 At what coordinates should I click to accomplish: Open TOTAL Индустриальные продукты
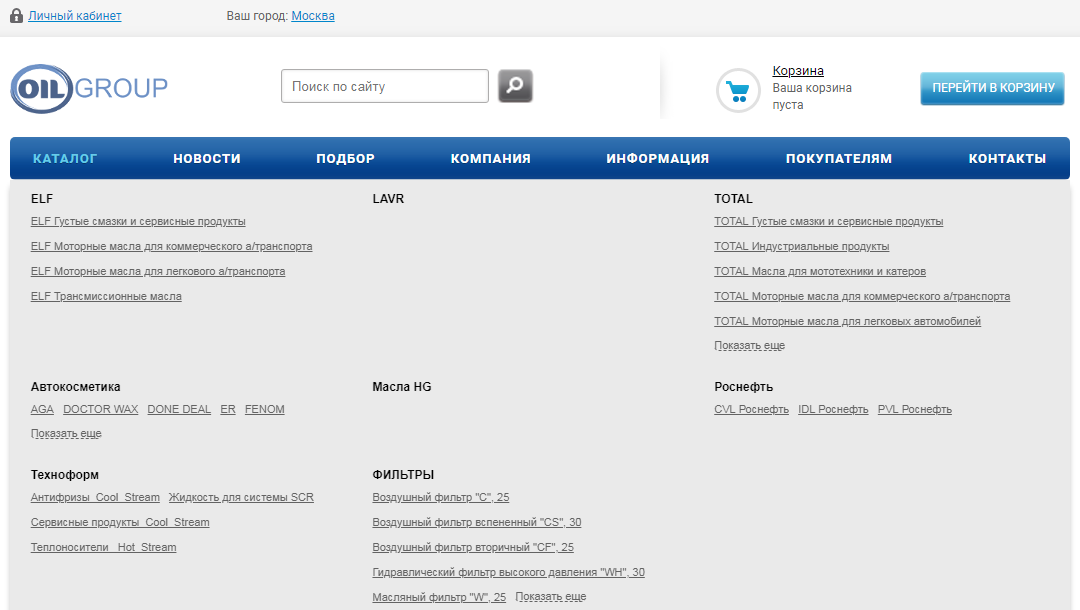[x=802, y=246]
